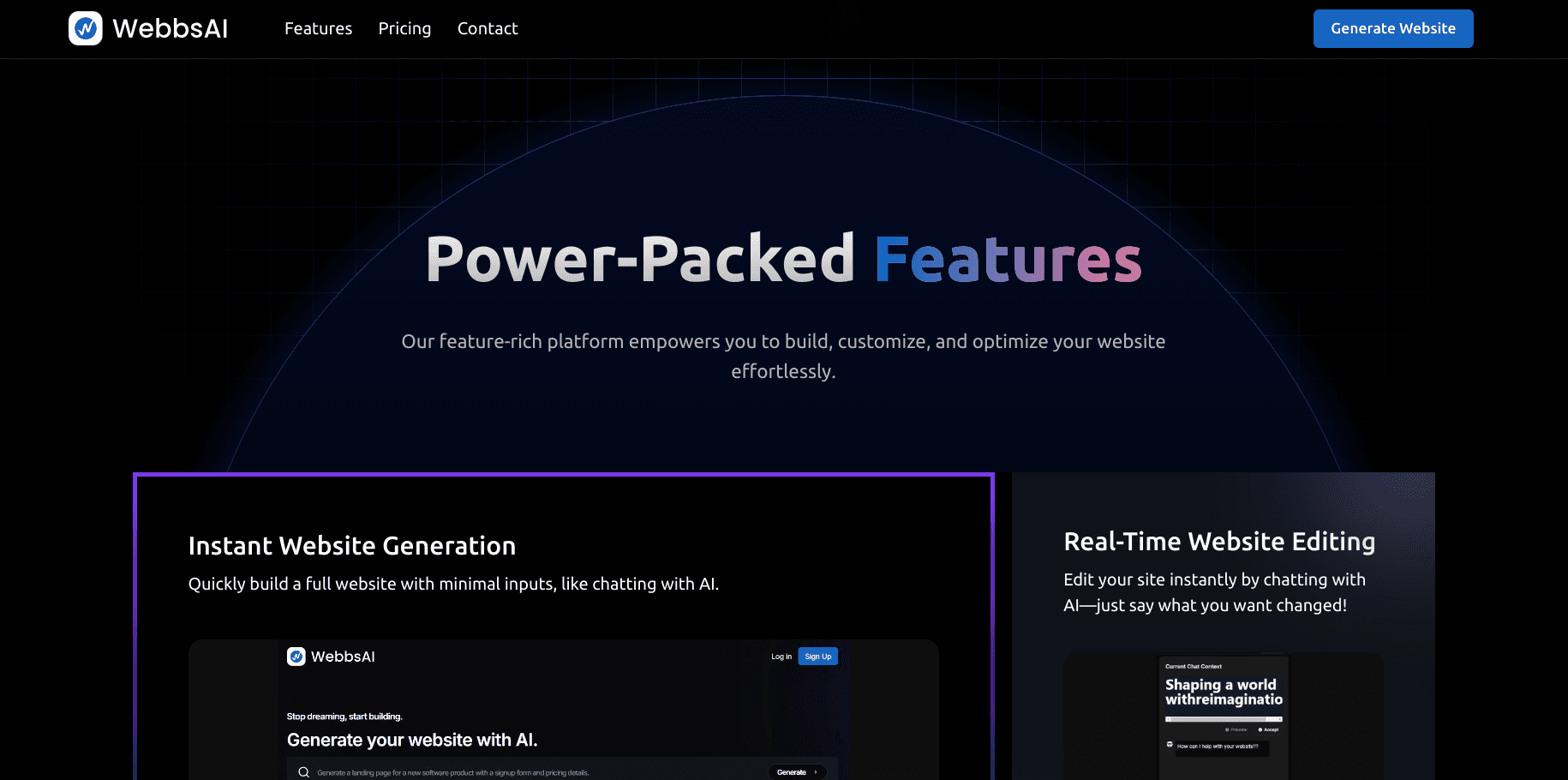The image size is (1568, 780).
Task: Select the Instant Website Generation card heading
Action: point(351,546)
